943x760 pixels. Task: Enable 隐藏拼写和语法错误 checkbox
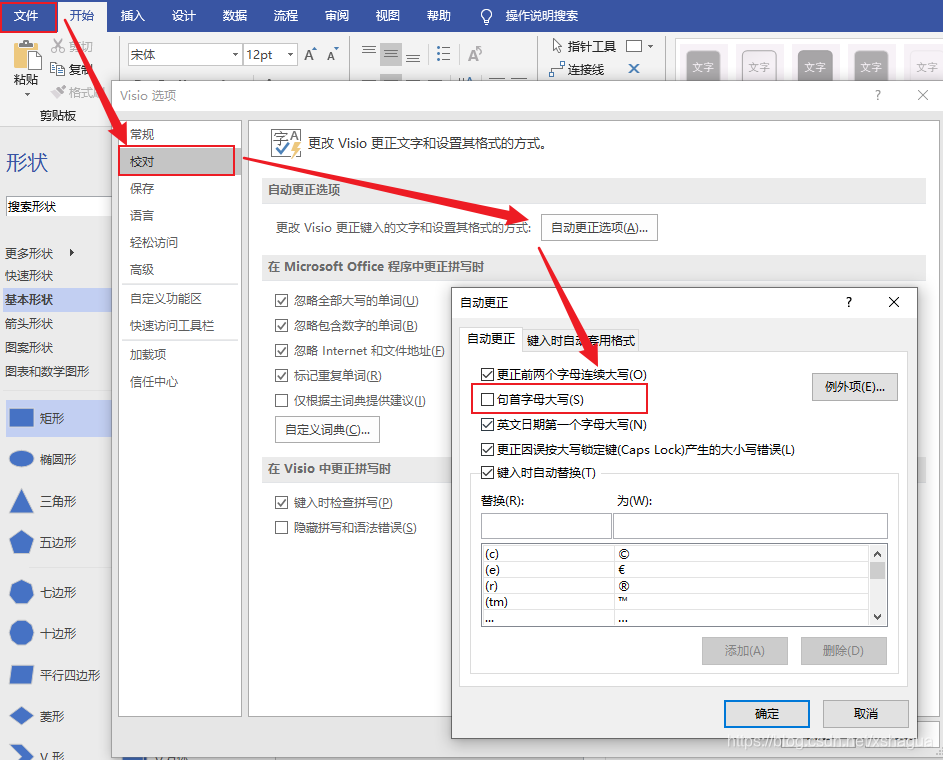pyautogui.click(x=281, y=528)
